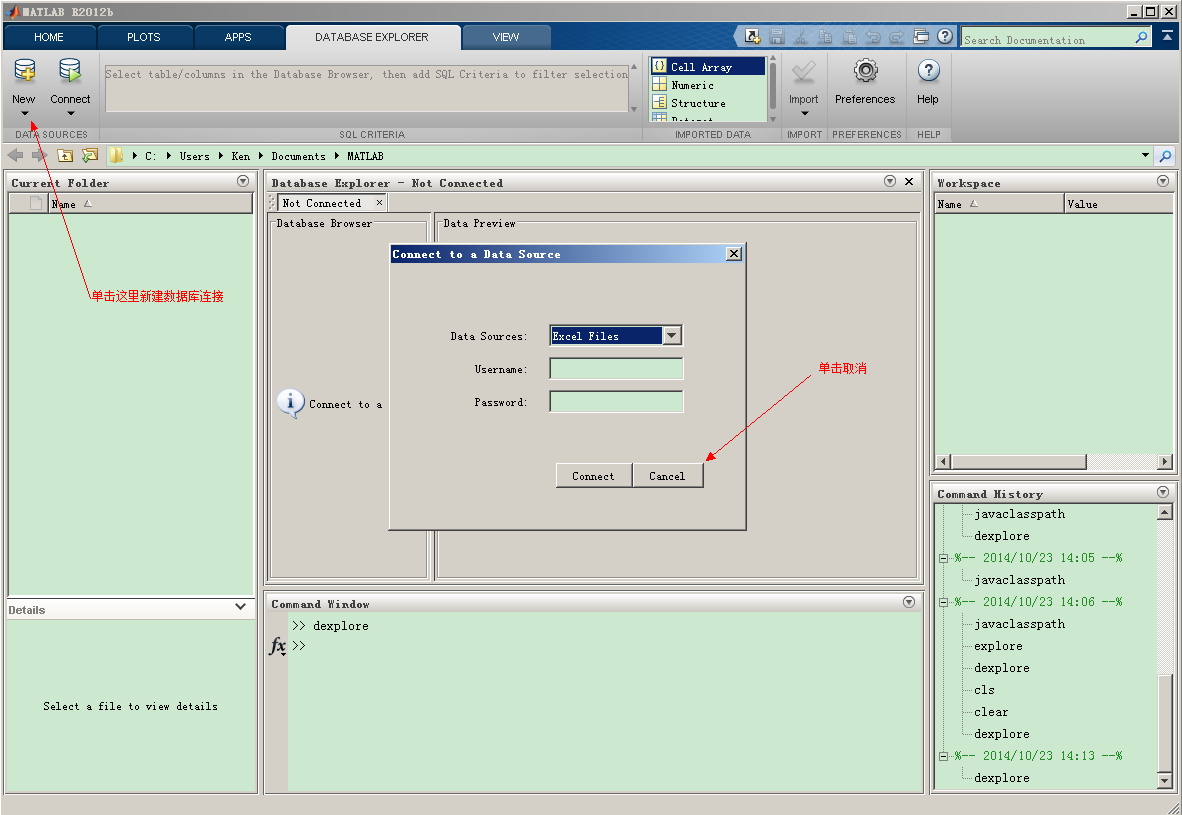Click the new shortcut icon in quick access bar
The height and width of the screenshot is (815, 1182).
tap(752, 36)
